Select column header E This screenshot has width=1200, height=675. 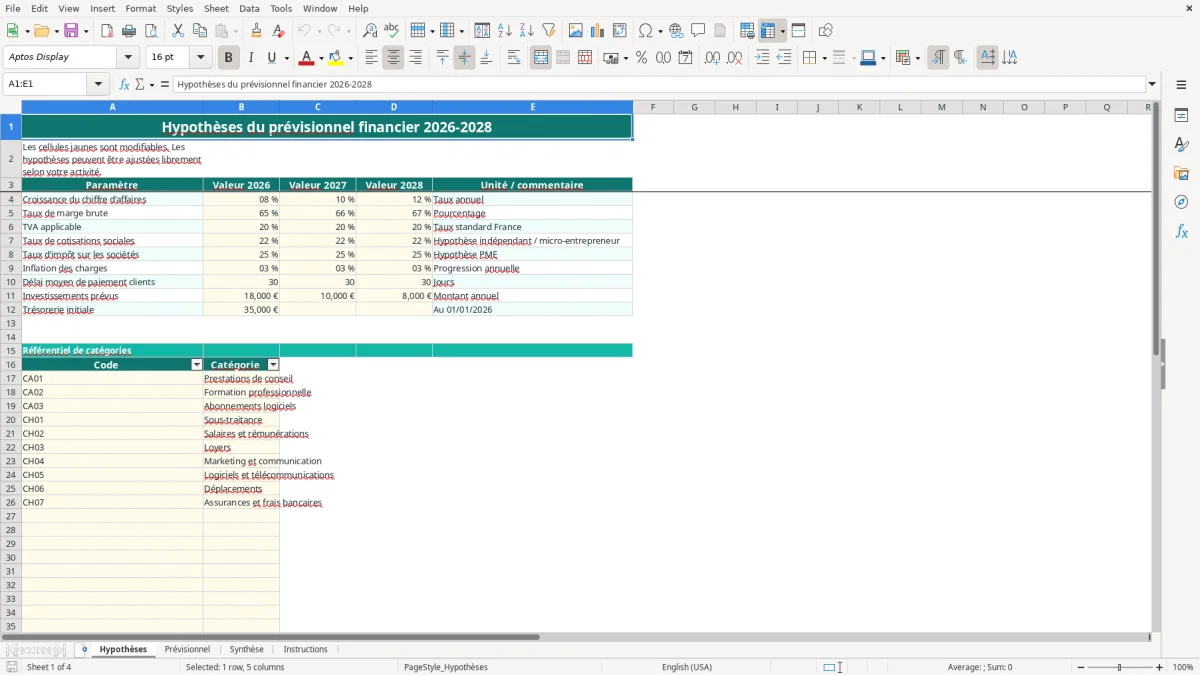pyautogui.click(x=532, y=107)
